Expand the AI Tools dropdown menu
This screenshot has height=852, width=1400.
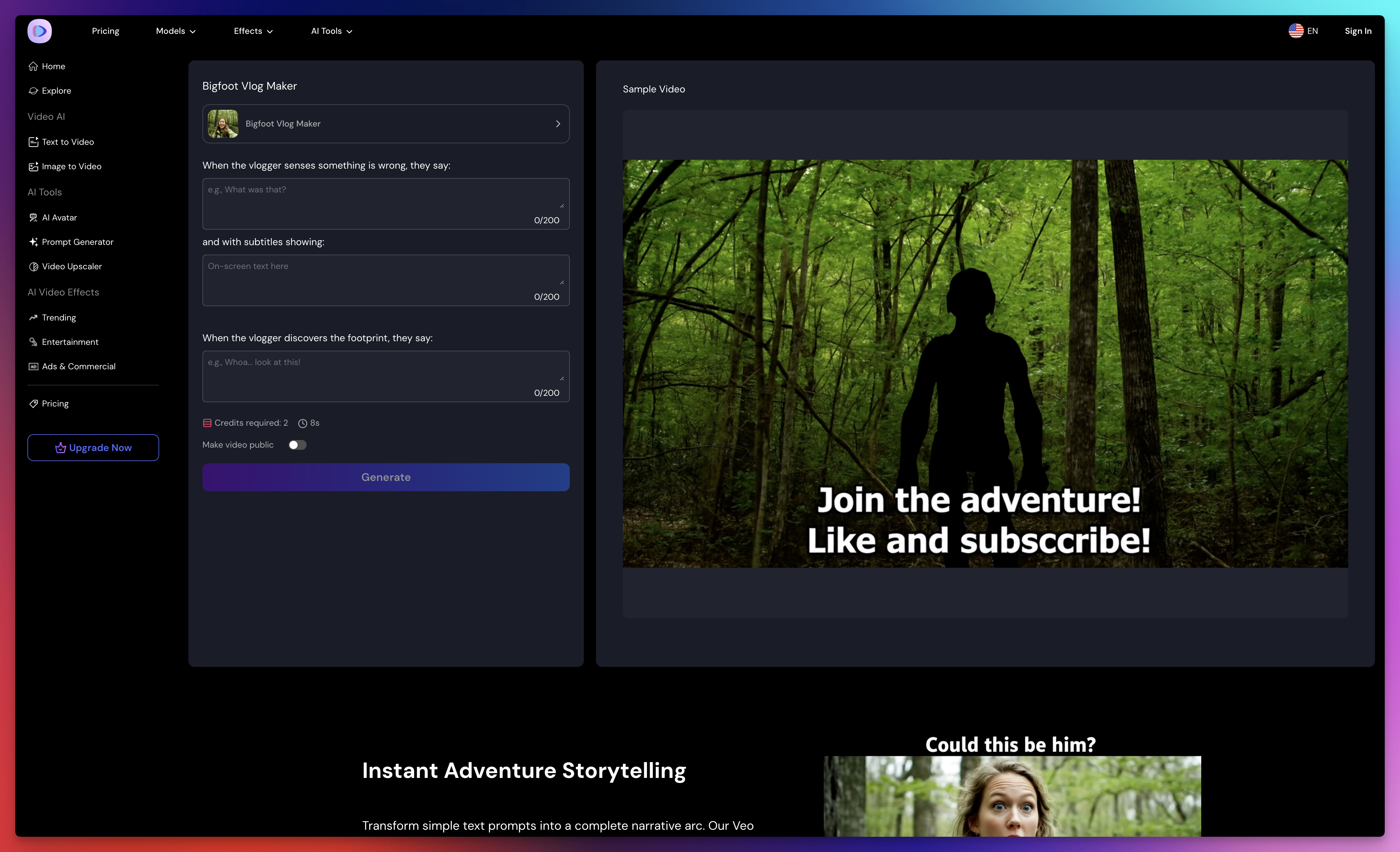pos(331,31)
